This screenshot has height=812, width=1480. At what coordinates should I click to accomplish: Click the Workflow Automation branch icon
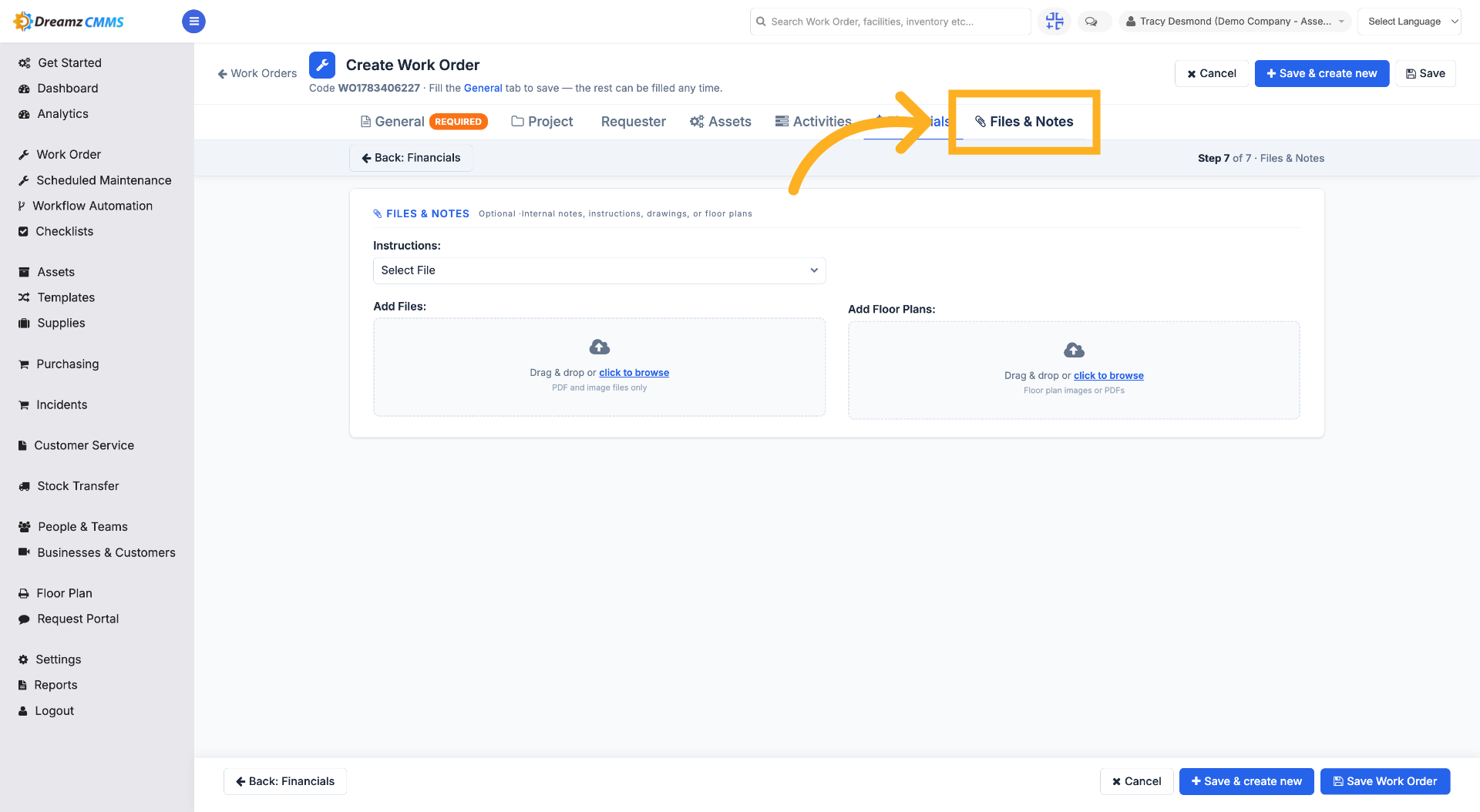(22, 206)
